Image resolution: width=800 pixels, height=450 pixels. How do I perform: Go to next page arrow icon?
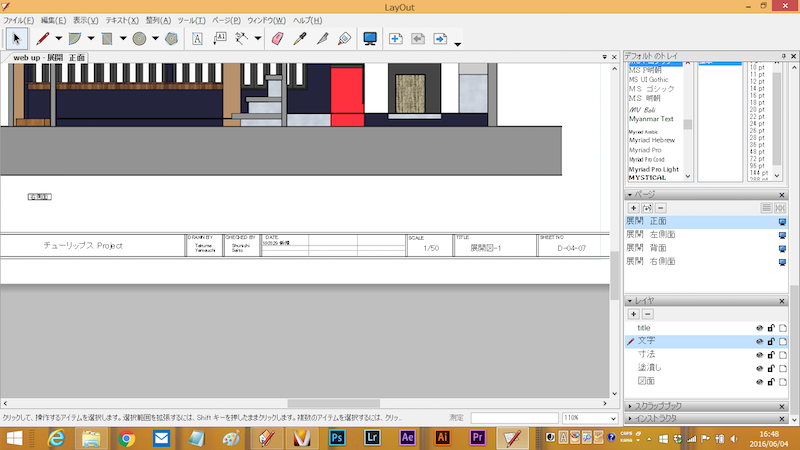[x=439, y=39]
